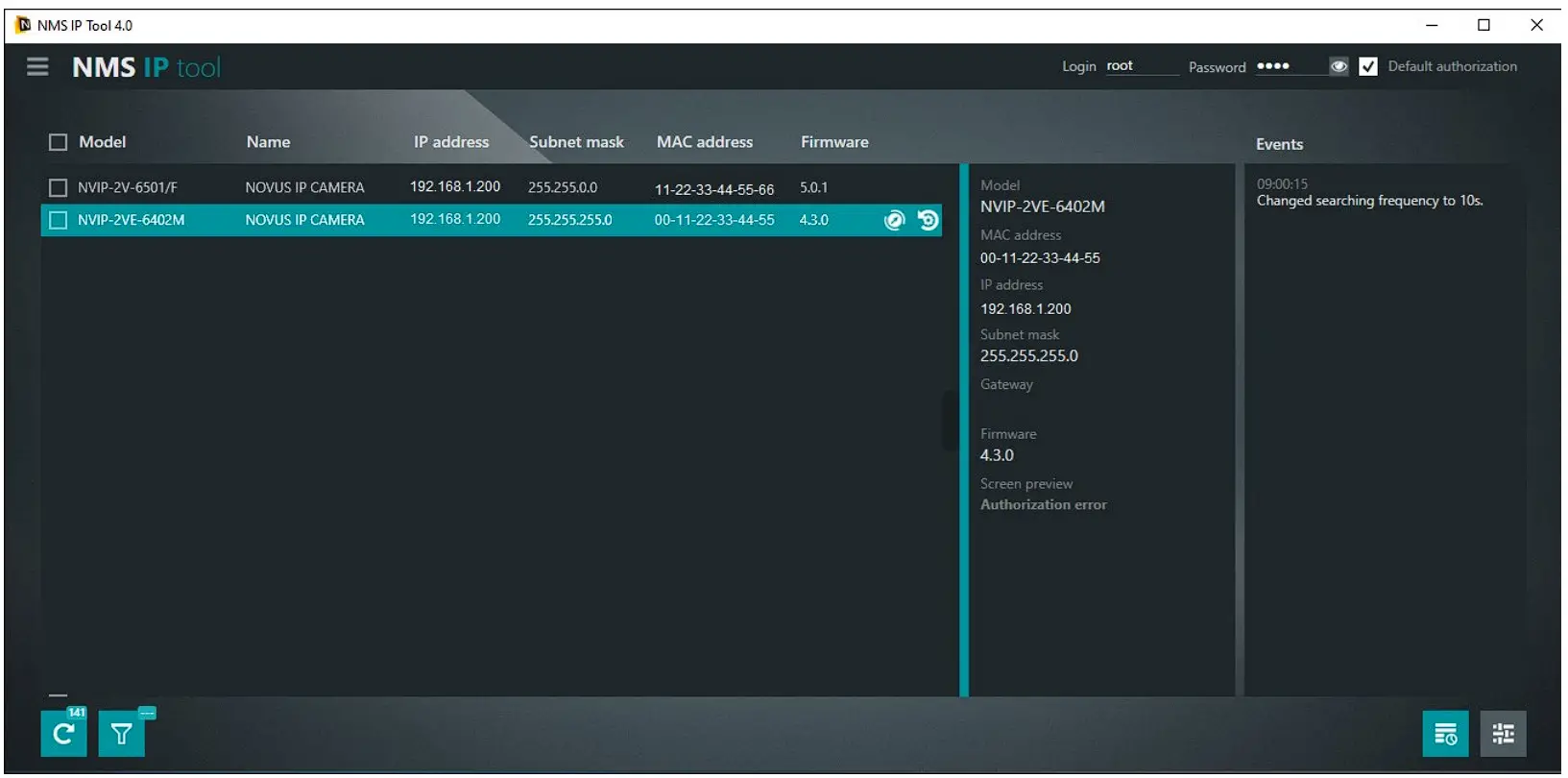Screen dimensions: 1568x778
Task: Click the 'Changed searching frequency to 10s.' event
Action: tap(1370, 201)
